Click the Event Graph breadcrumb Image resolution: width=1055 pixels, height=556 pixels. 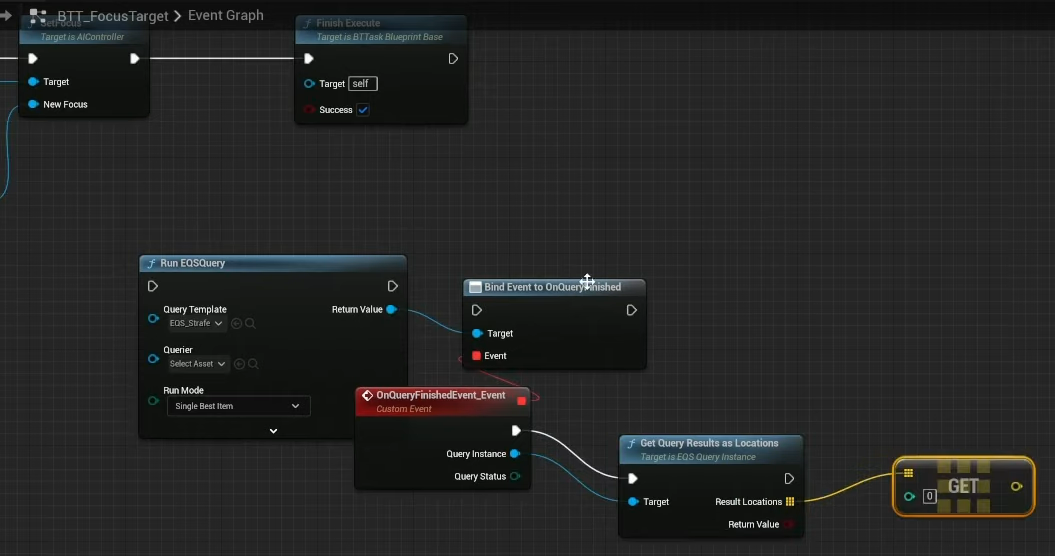pyautogui.click(x=226, y=15)
